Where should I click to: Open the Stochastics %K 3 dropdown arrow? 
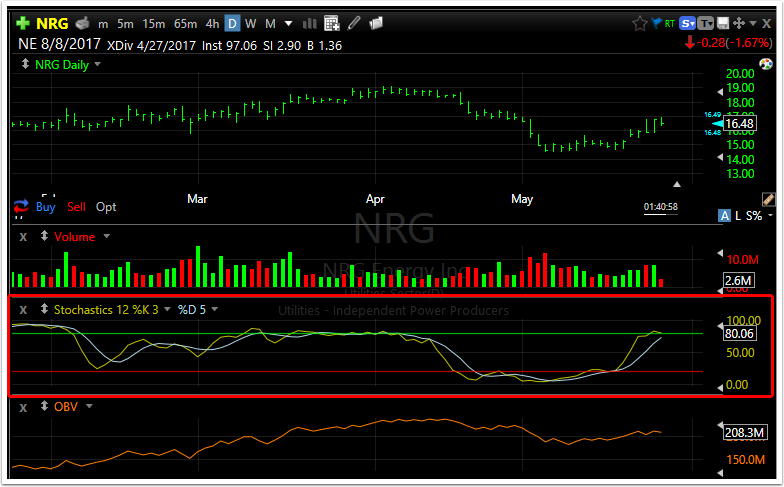[168, 309]
